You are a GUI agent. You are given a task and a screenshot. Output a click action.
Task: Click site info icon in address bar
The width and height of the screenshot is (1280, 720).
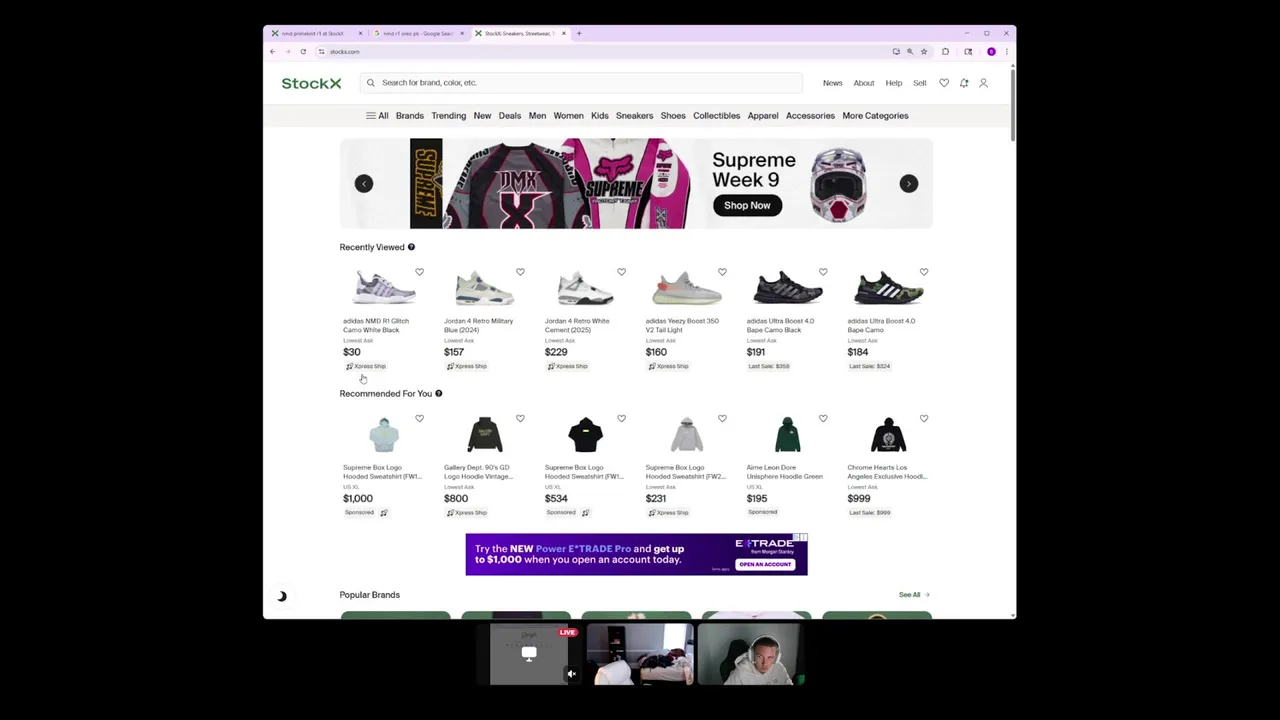point(321,51)
